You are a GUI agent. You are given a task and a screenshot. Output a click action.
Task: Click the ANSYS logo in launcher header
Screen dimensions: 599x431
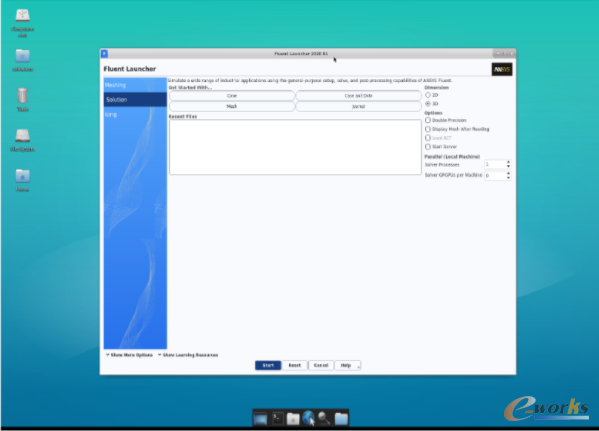[502, 69]
